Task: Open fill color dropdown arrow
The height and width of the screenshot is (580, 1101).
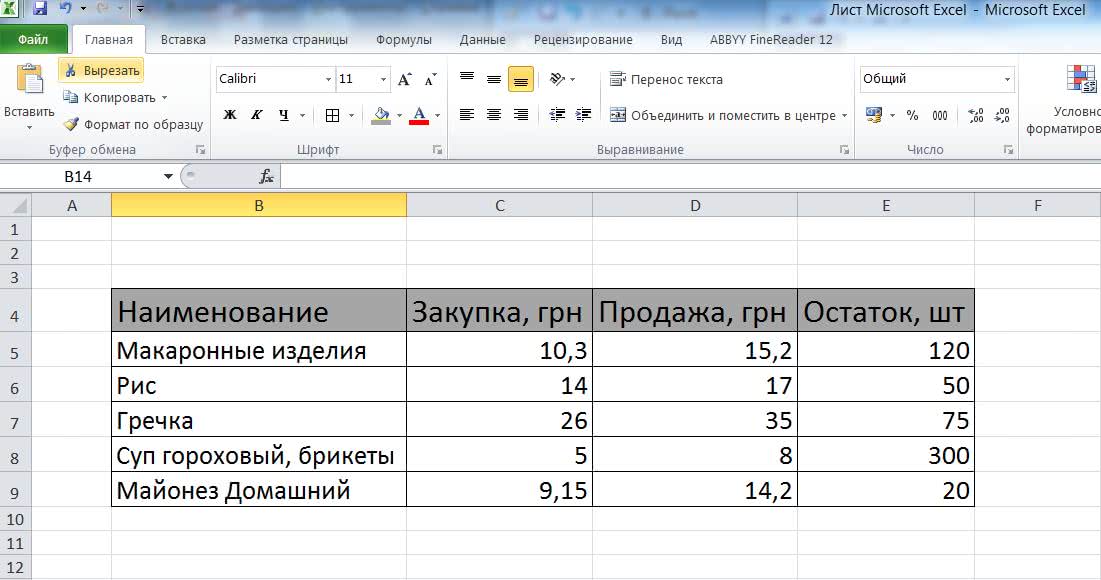Action: click(x=400, y=115)
